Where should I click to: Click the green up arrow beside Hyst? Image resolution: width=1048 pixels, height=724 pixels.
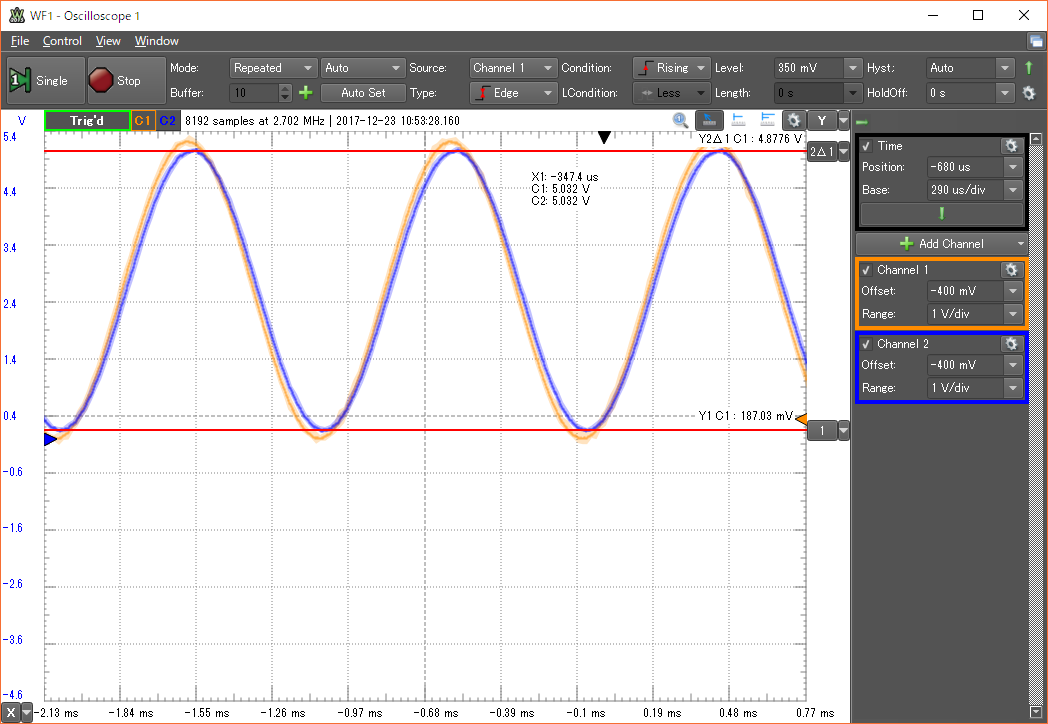click(1028, 68)
